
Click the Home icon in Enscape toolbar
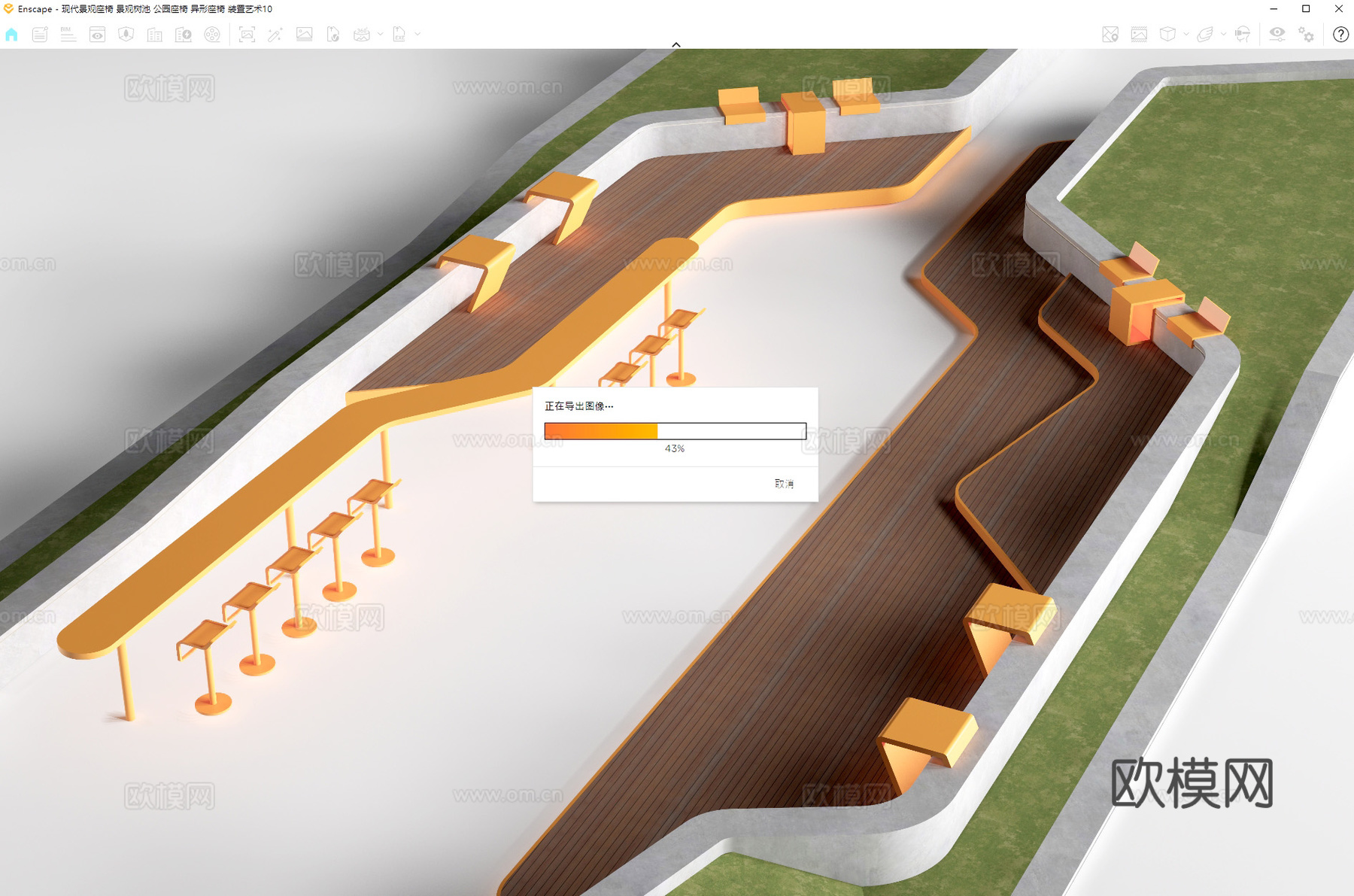coord(11,35)
